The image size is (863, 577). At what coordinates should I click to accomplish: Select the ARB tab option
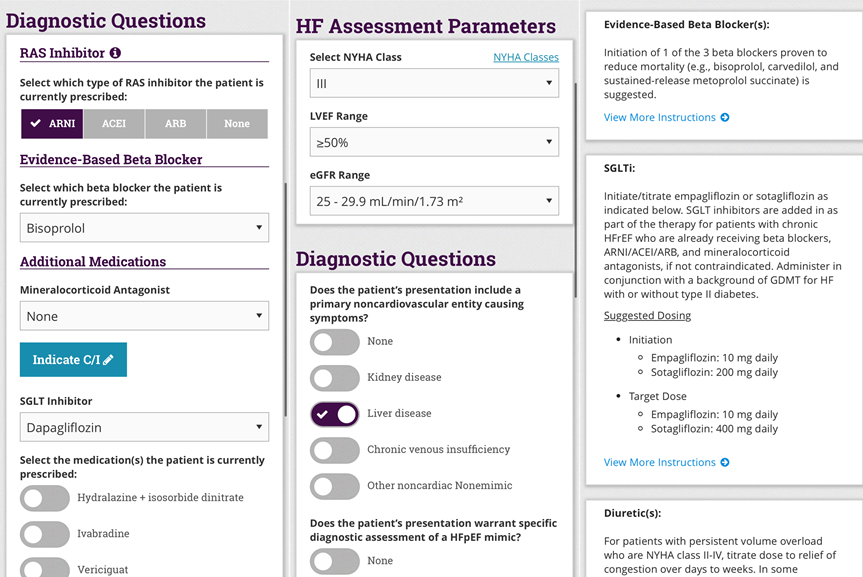(175, 124)
